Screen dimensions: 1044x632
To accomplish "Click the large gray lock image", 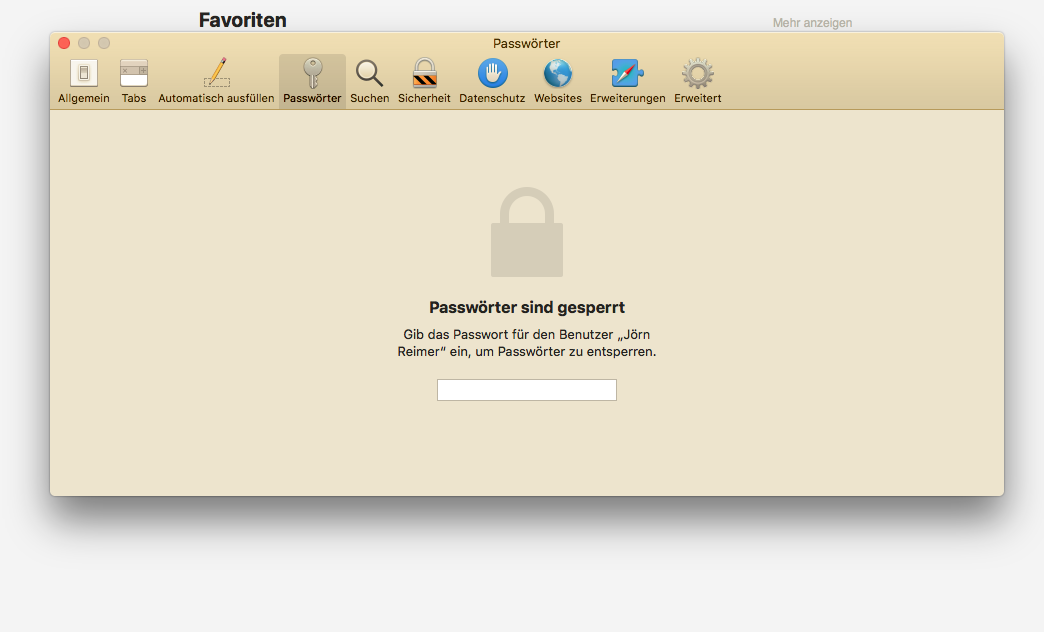I will click(x=527, y=232).
